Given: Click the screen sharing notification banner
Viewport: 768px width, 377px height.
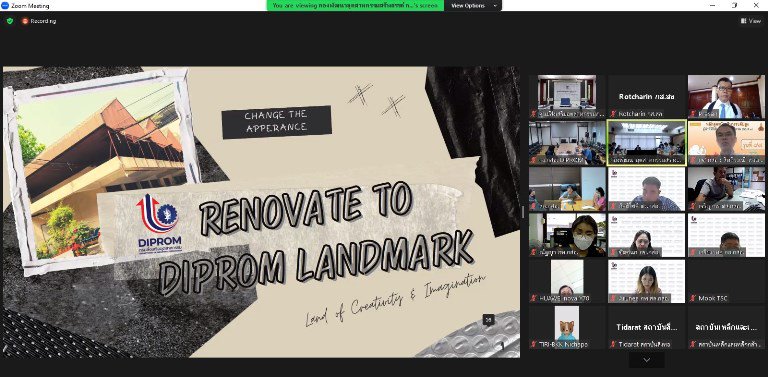Looking at the screenshot, I should click(355, 6).
